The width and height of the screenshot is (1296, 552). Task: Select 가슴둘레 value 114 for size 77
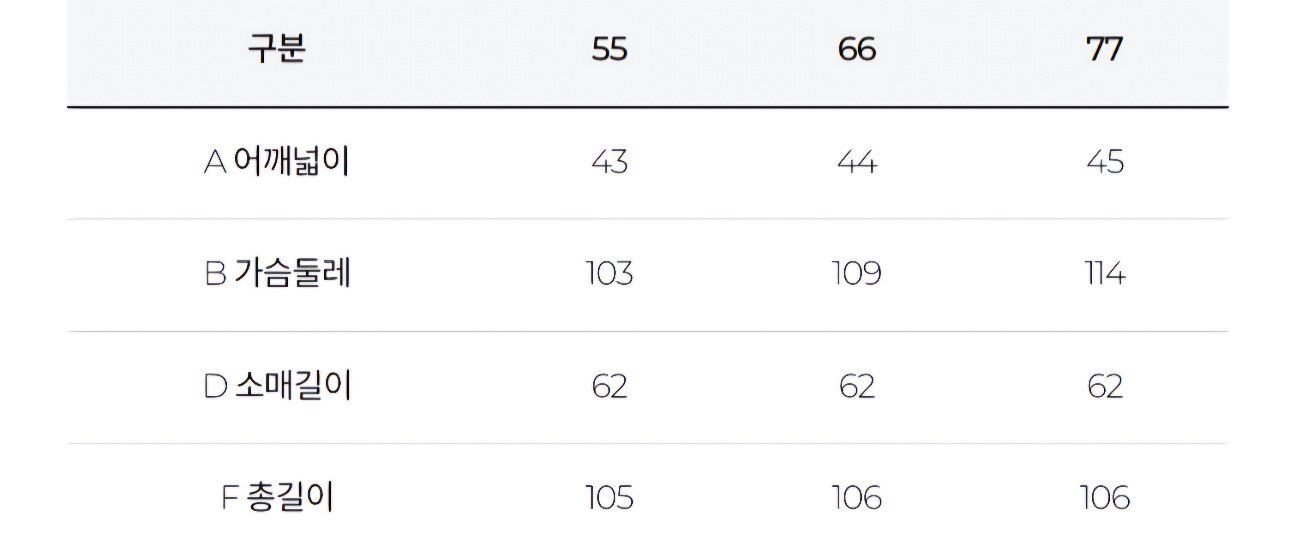[1104, 274]
